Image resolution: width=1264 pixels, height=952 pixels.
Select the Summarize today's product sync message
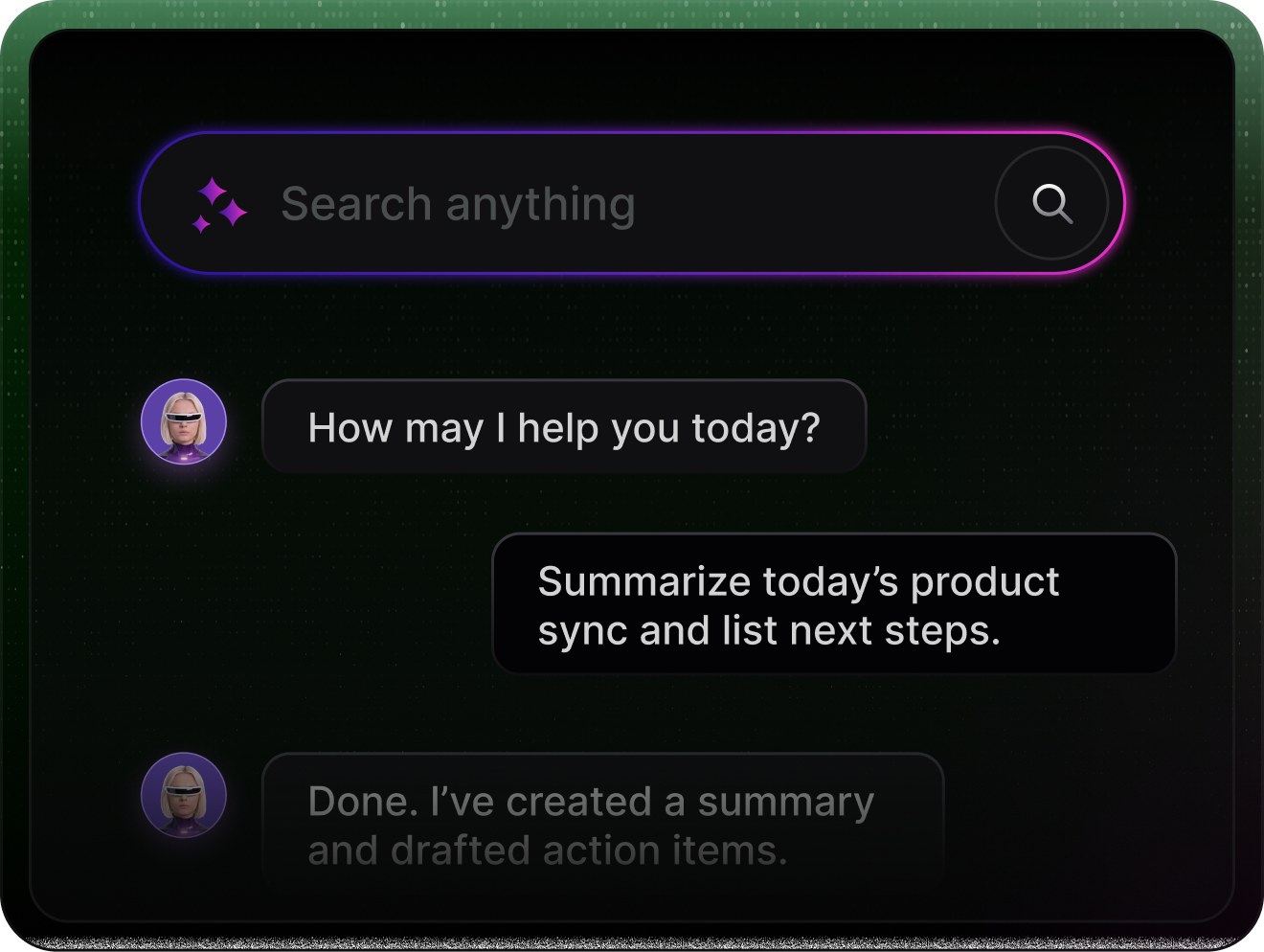[x=834, y=603]
